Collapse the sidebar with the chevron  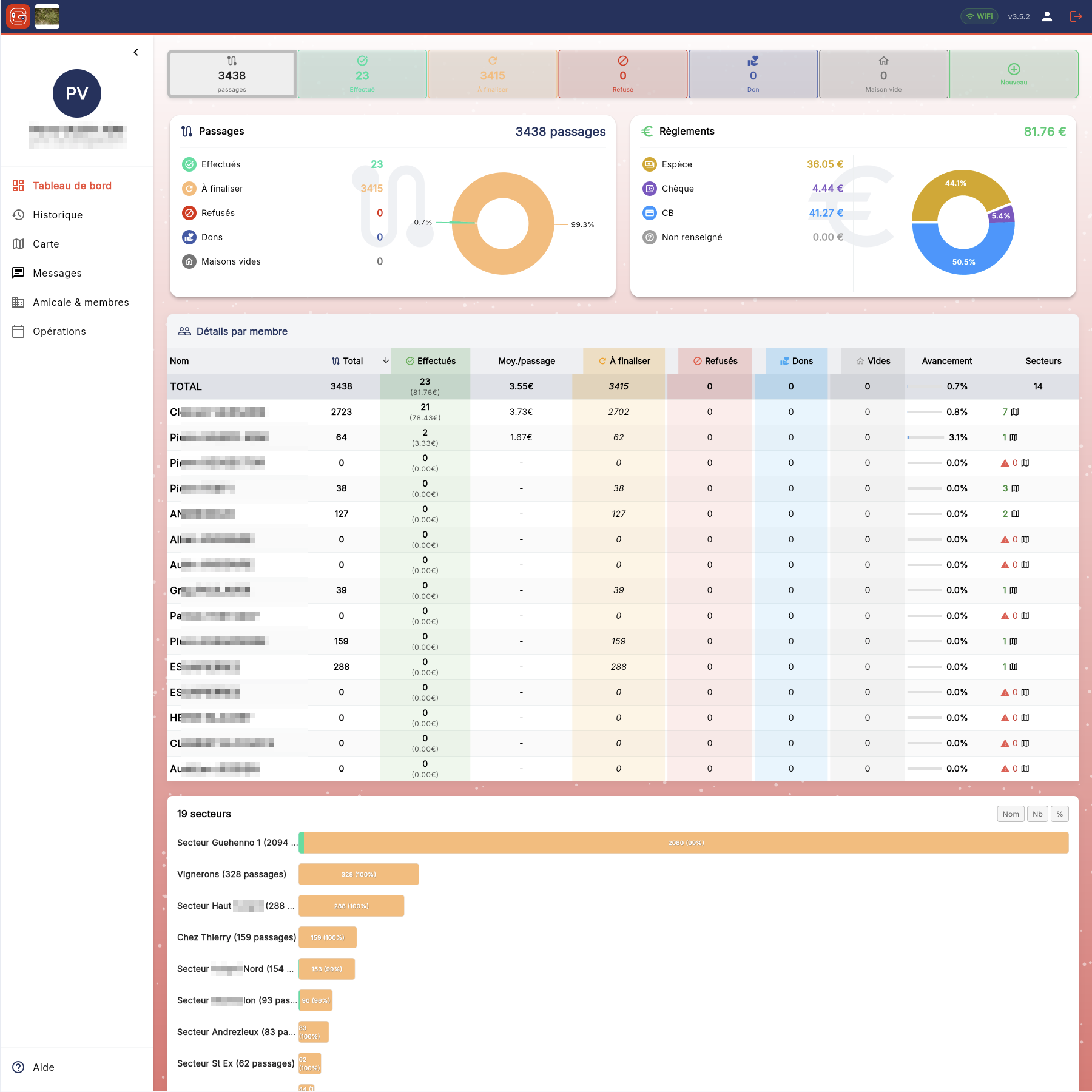[x=136, y=52]
